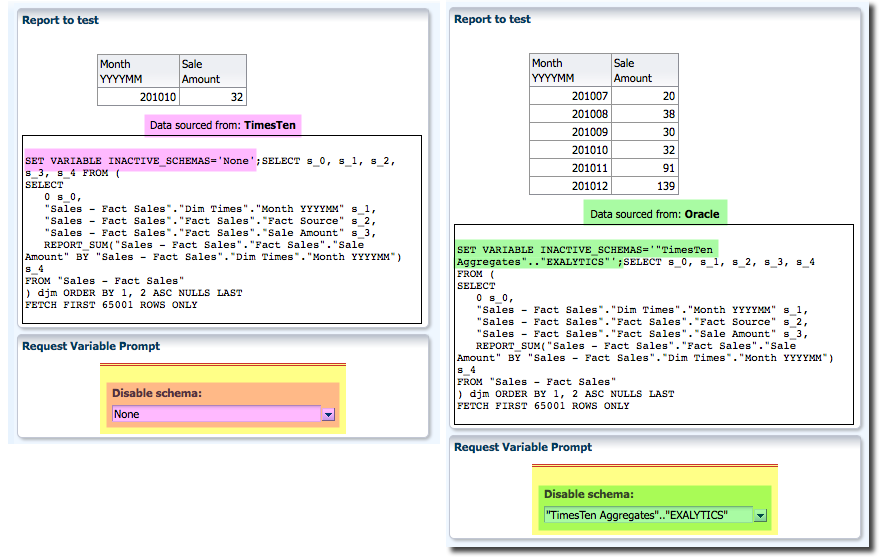
Task: Click the 201008 month cell
Action: [x=569, y=114]
